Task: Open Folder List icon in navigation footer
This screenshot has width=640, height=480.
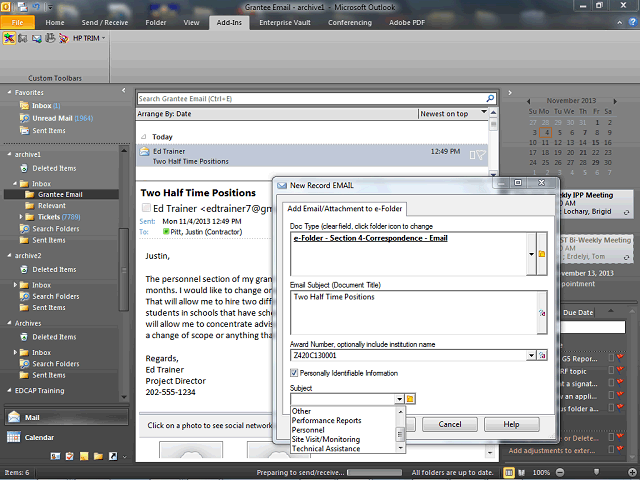Action: [98, 457]
